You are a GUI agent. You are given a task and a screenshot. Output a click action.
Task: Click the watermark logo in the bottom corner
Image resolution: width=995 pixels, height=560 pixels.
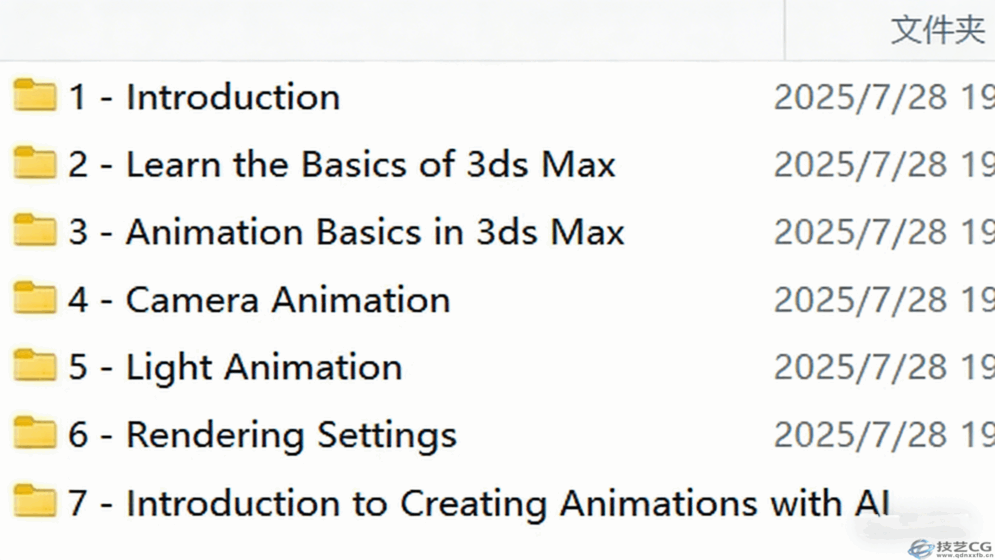[949, 547]
